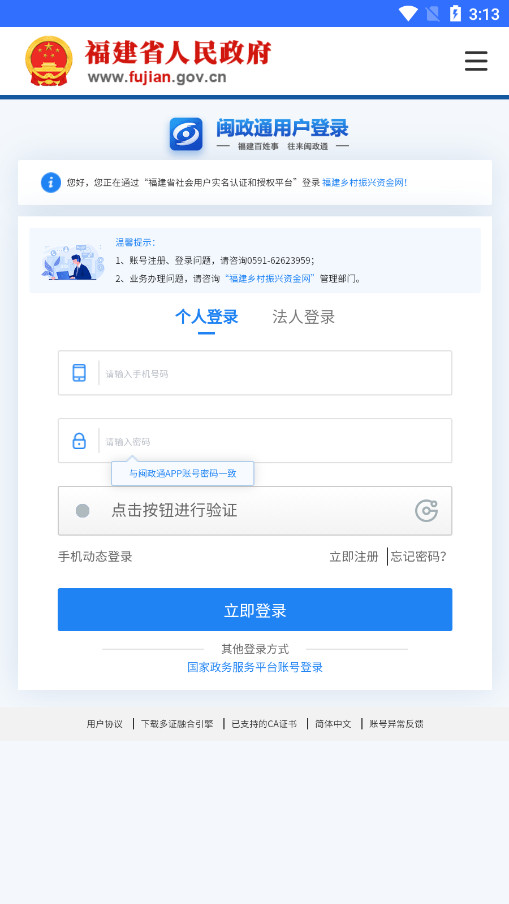The height and width of the screenshot is (904, 509).
Task: Open 立即注册 registration link
Action: pos(354,557)
